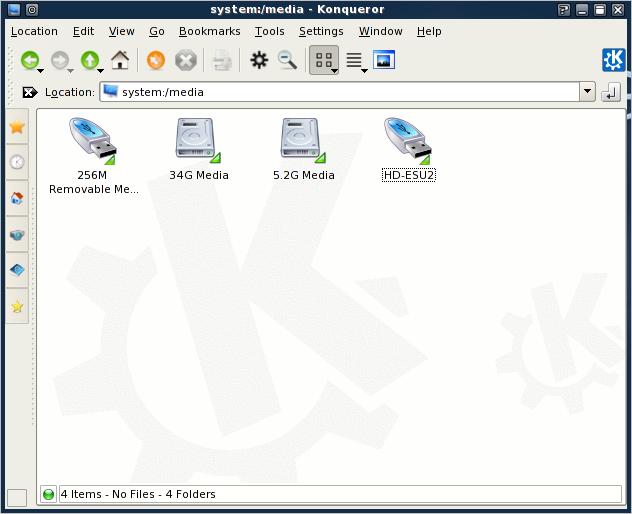Select the 5.2G Media hard disk
This screenshot has width=632, height=514.
pos(304,148)
